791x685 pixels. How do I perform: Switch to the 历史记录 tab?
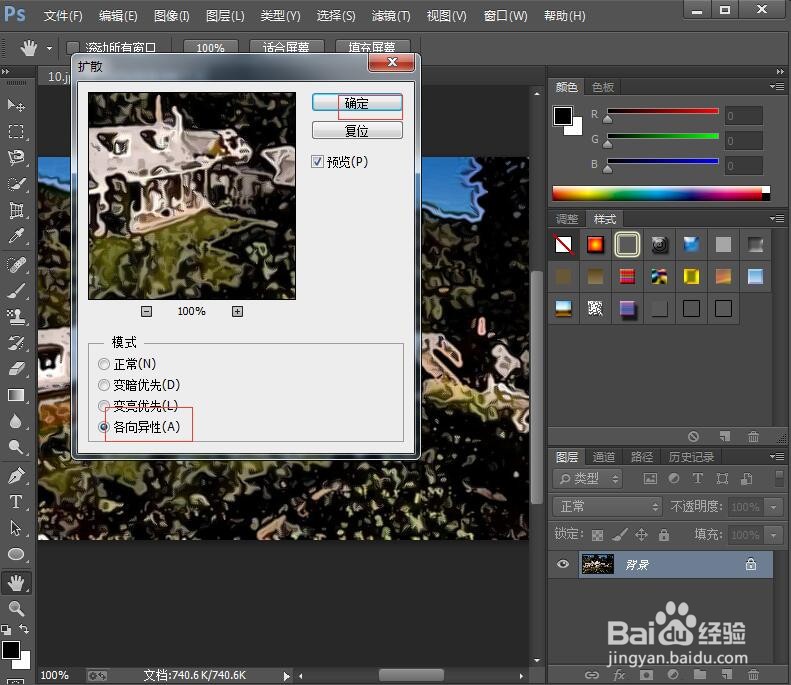tap(691, 456)
